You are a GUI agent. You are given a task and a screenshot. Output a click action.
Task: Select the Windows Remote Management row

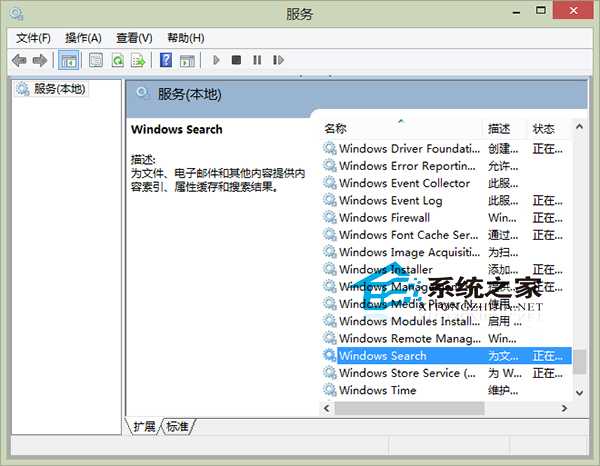(x=445, y=338)
